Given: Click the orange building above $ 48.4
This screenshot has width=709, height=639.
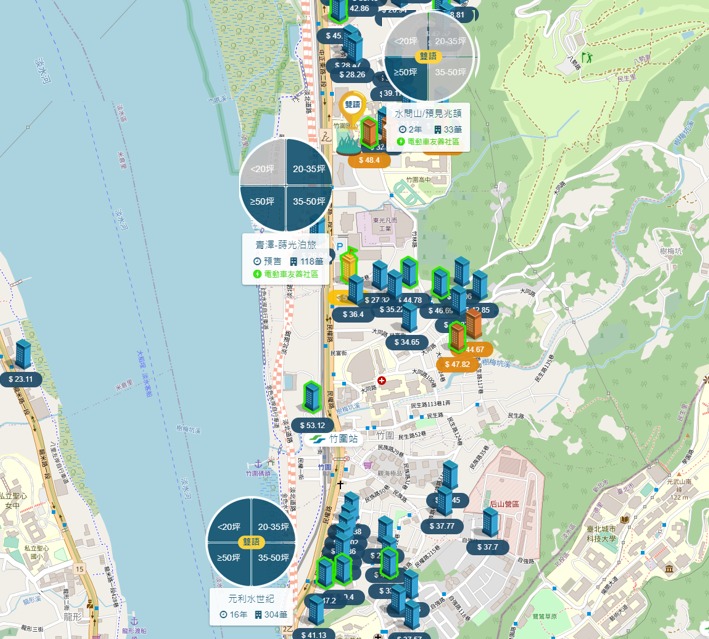Looking at the screenshot, I should click(x=369, y=133).
